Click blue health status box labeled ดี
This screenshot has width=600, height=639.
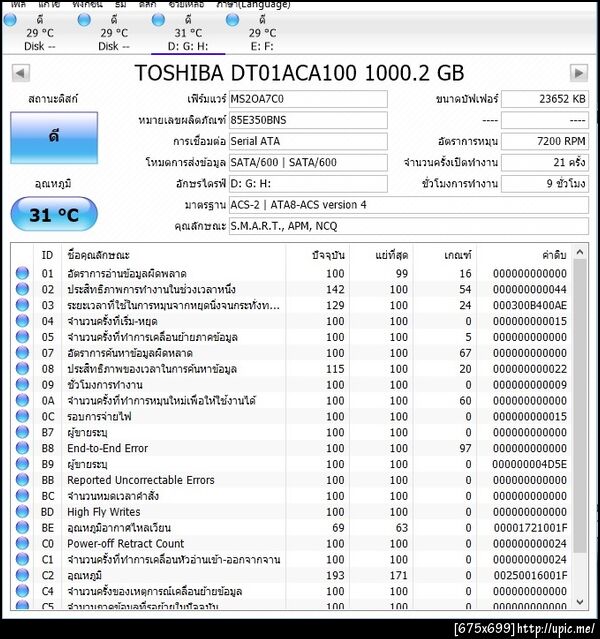click(54, 138)
